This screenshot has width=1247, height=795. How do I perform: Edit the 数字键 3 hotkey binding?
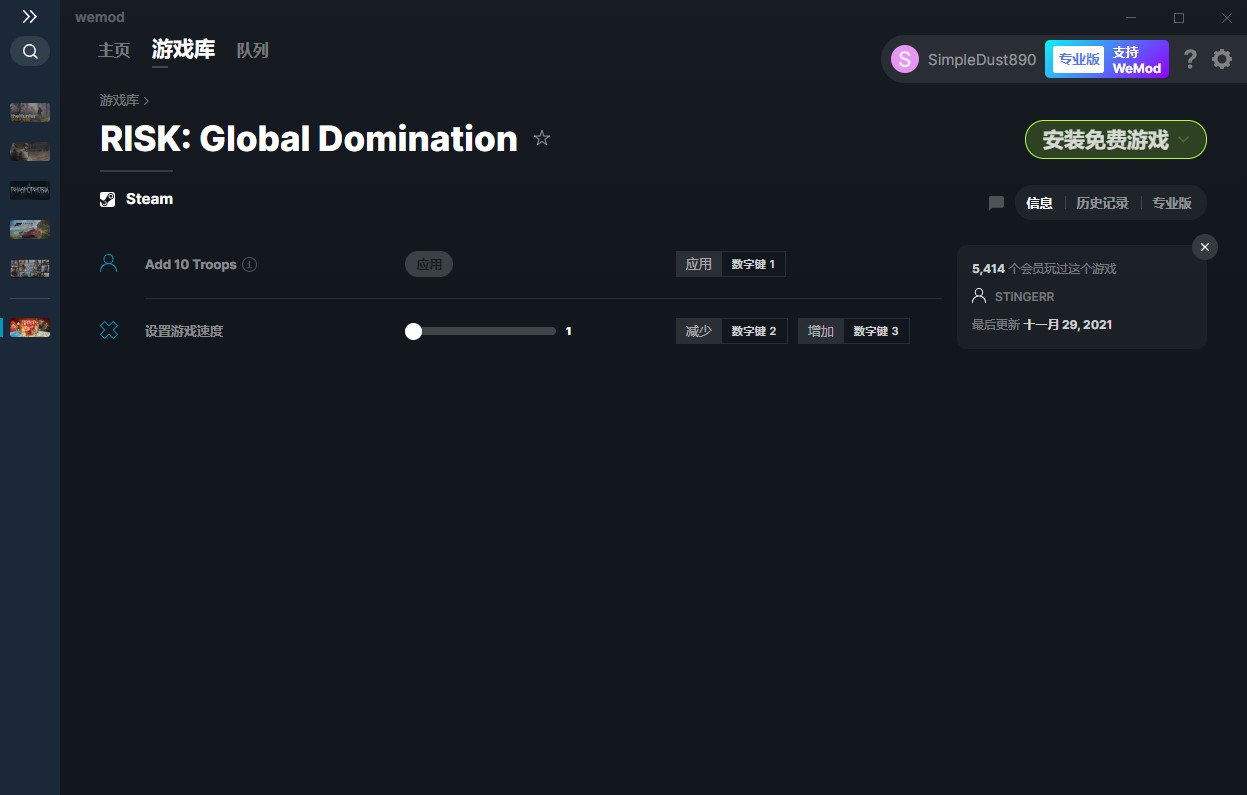click(876, 331)
